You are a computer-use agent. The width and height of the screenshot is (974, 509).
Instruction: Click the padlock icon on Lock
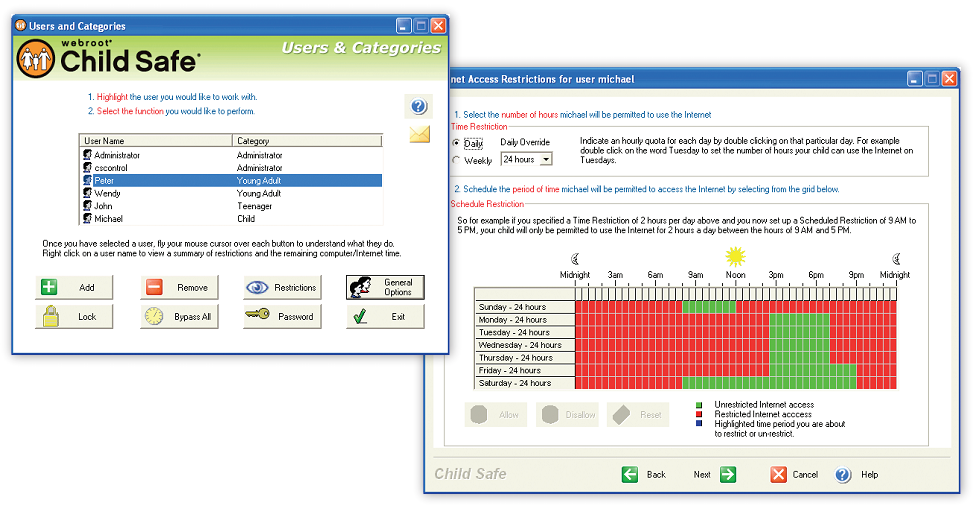(50, 316)
